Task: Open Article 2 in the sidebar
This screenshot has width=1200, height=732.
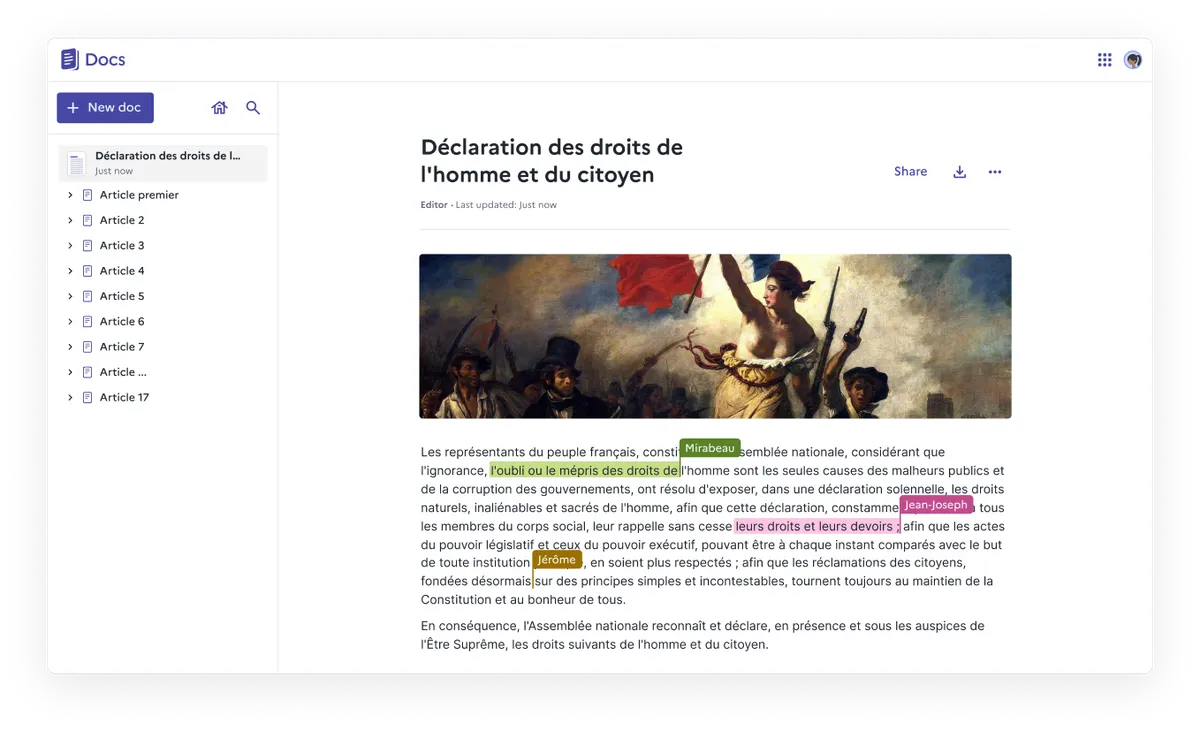Action: pos(122,220)
